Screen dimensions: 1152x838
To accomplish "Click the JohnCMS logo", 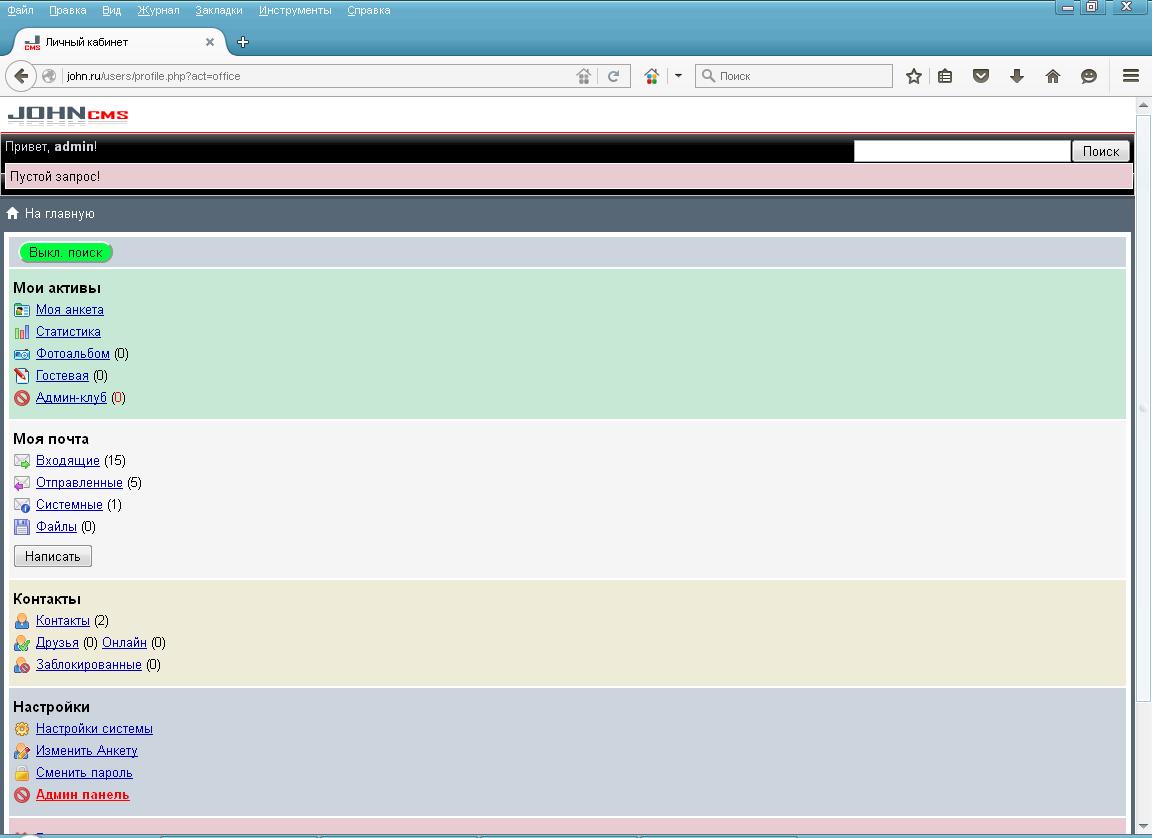I will 68,115.
